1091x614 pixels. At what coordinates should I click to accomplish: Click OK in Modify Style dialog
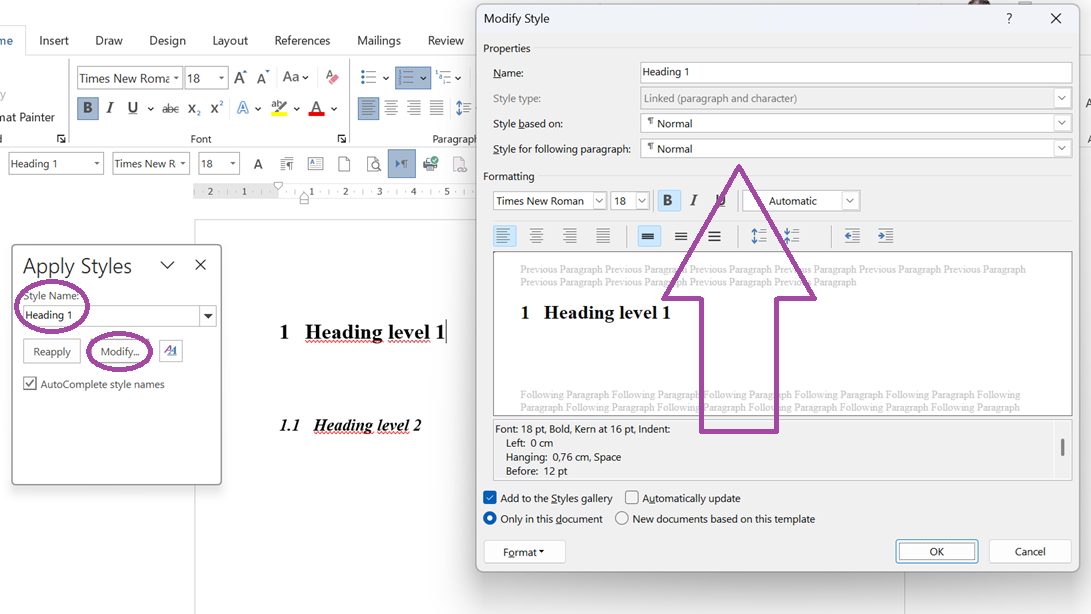point(937,551)
